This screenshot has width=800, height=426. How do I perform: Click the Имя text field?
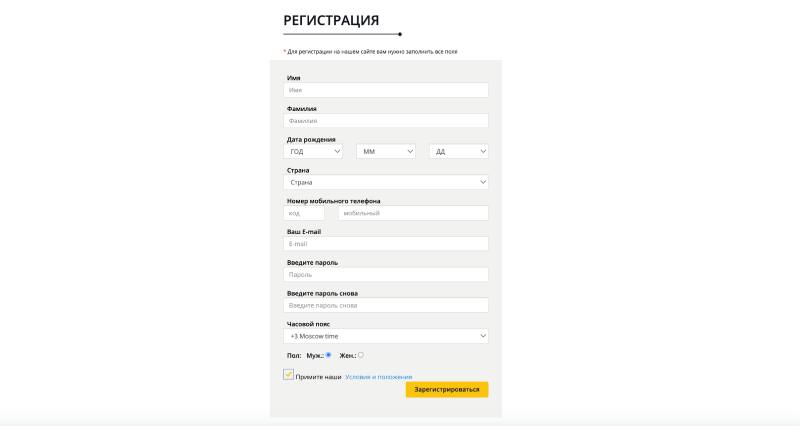(x=387, y=90)
